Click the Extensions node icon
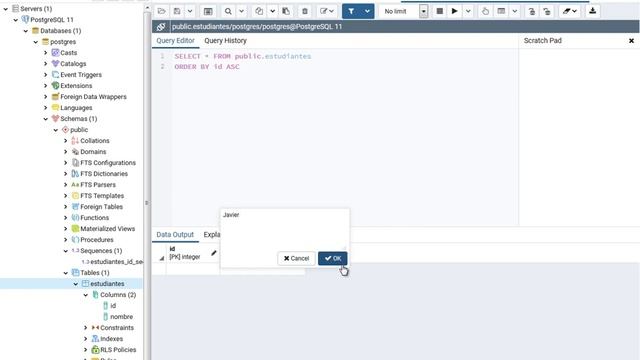This screenshot has width=640, height=360. point(56,86)
